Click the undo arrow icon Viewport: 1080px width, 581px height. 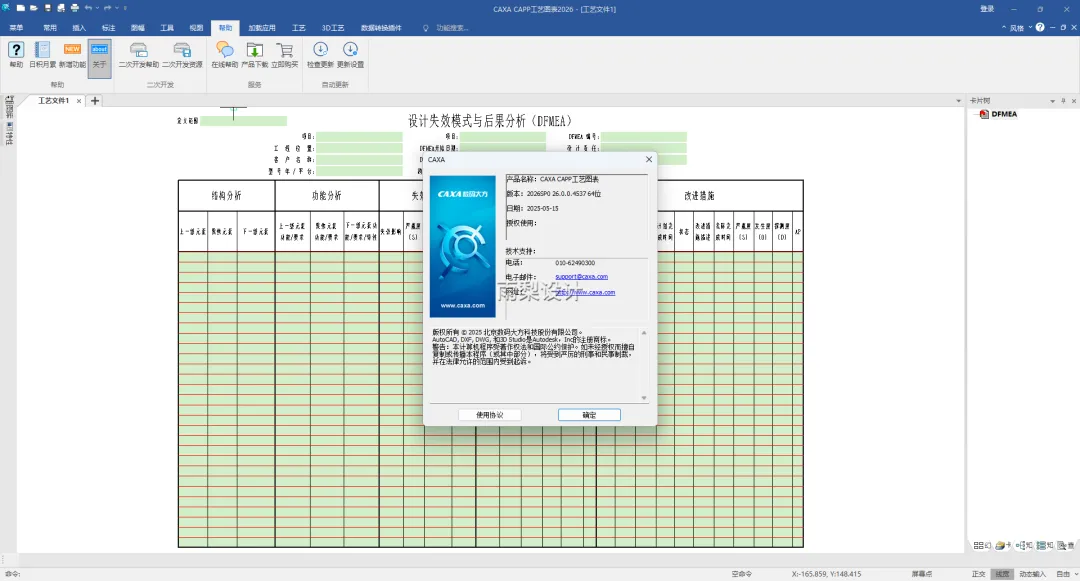(x=88, y=8)
